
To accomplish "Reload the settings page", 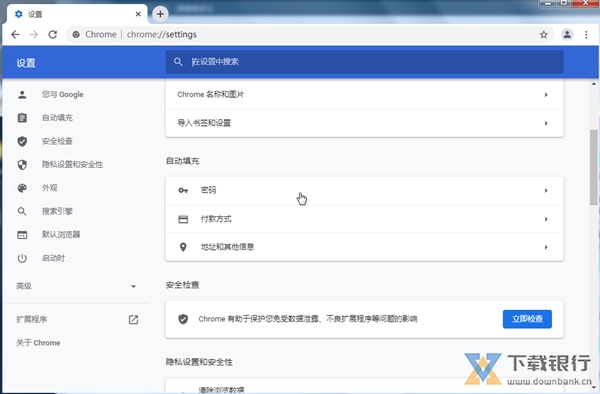I will (x=52, y=34).
